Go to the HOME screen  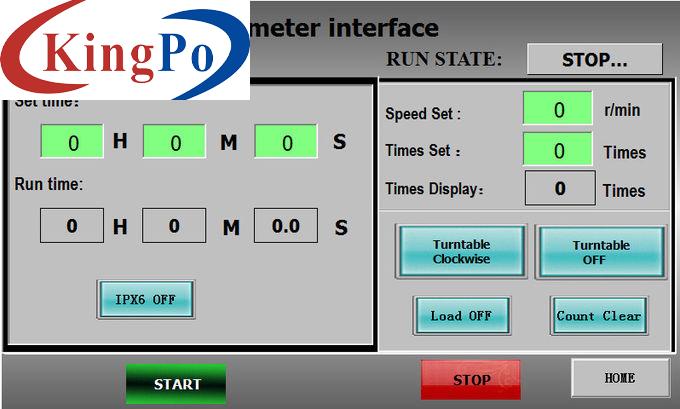(619, 378)
